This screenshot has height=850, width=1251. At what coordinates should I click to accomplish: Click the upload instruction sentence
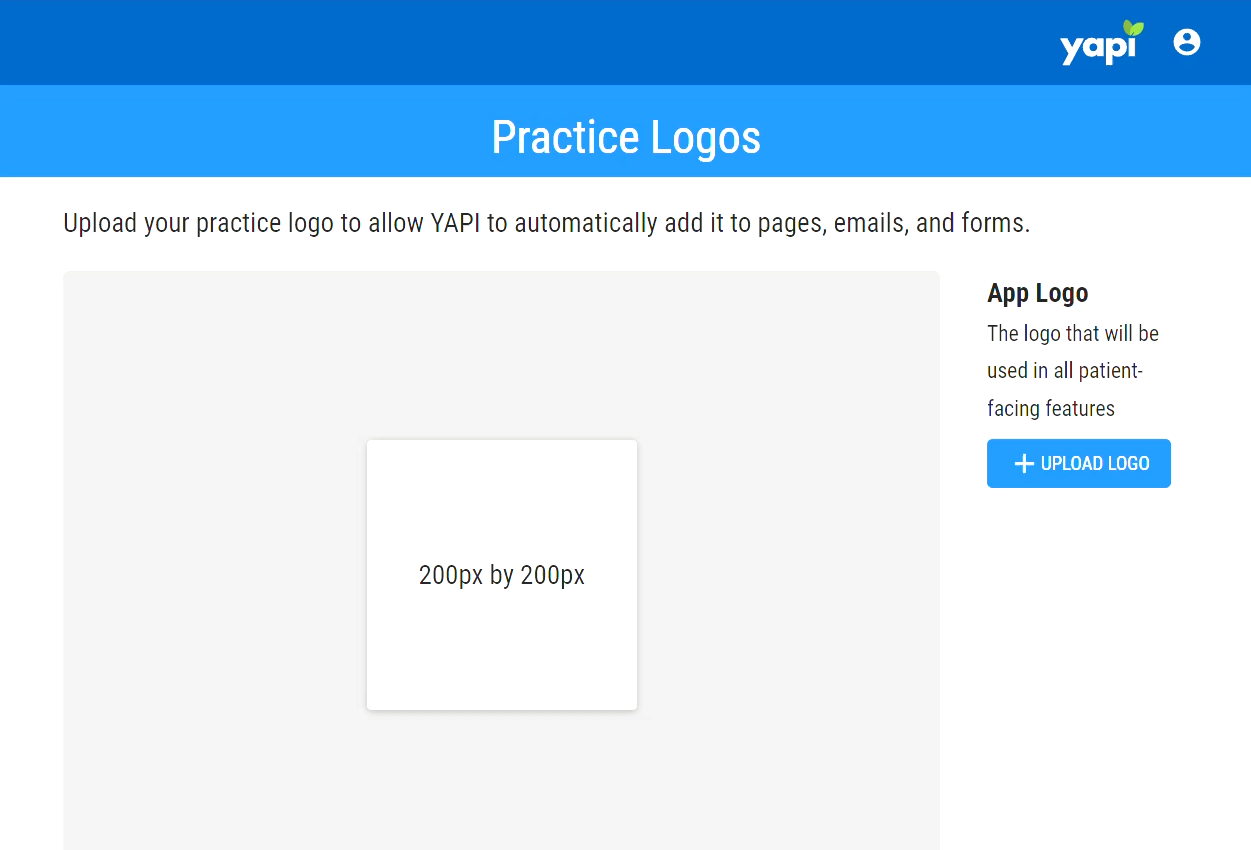click(547, 223)
